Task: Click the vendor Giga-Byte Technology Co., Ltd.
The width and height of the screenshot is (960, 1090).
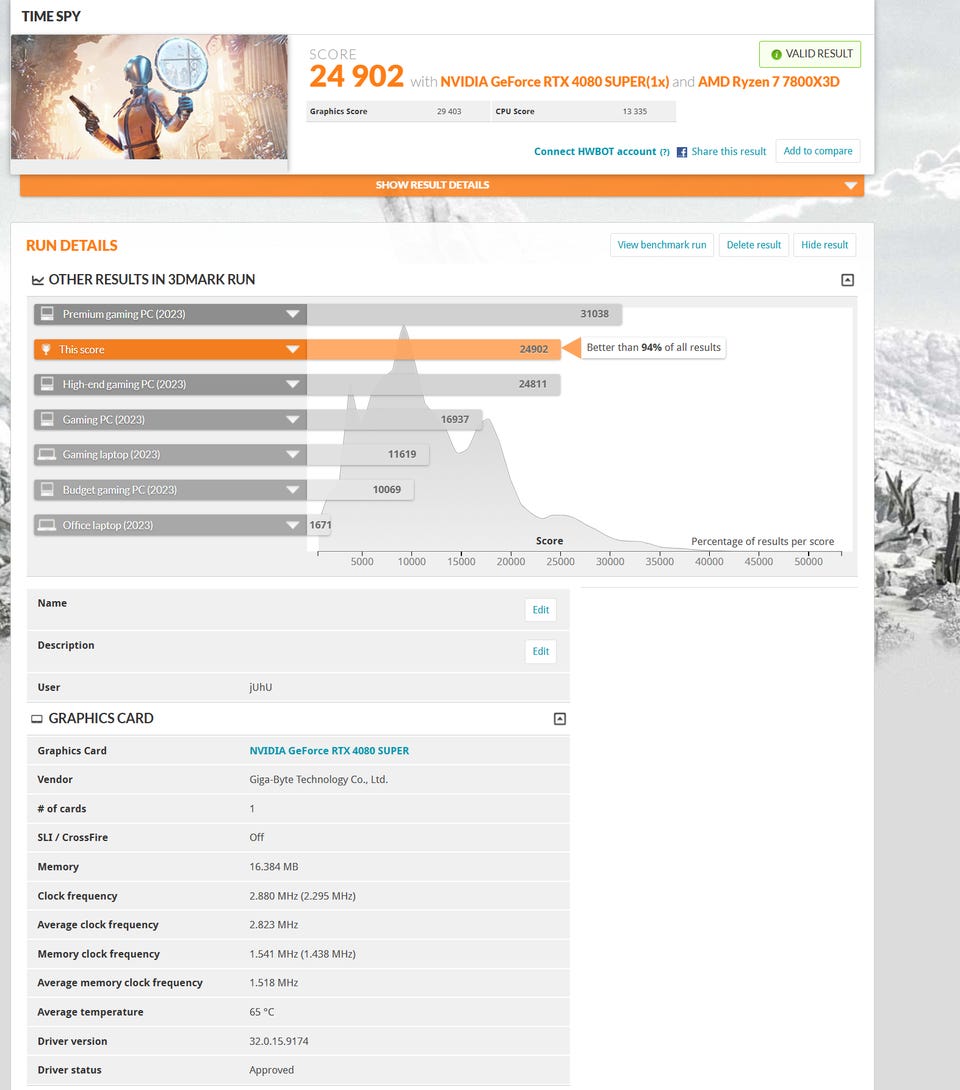Action: 318,780
